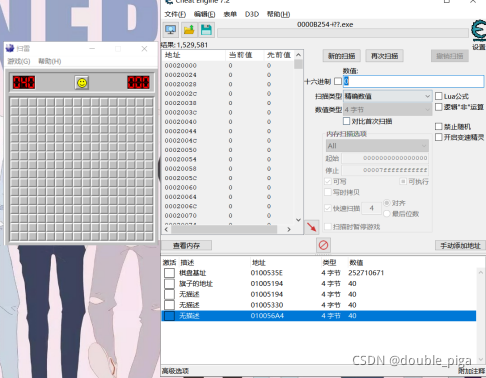
Task: Click value 252710671 in address list
Action: tap(366, 273)
